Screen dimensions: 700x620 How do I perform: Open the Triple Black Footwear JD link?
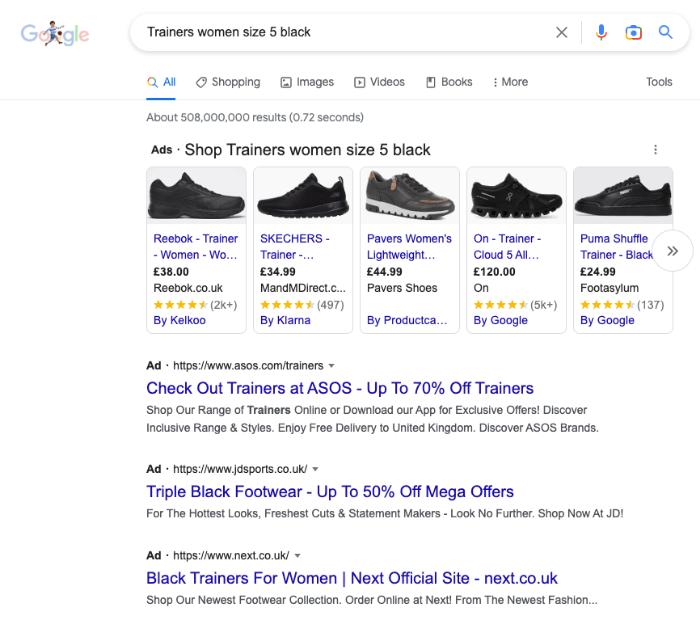330,492
